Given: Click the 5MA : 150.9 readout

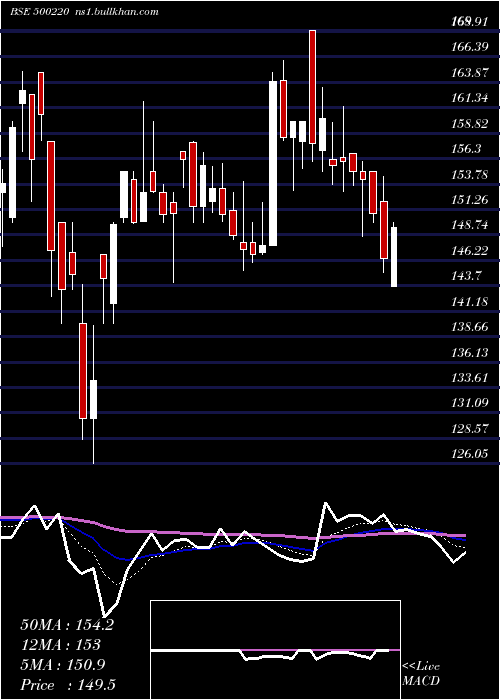Looking at the screenshot, I should coord(63,665).
